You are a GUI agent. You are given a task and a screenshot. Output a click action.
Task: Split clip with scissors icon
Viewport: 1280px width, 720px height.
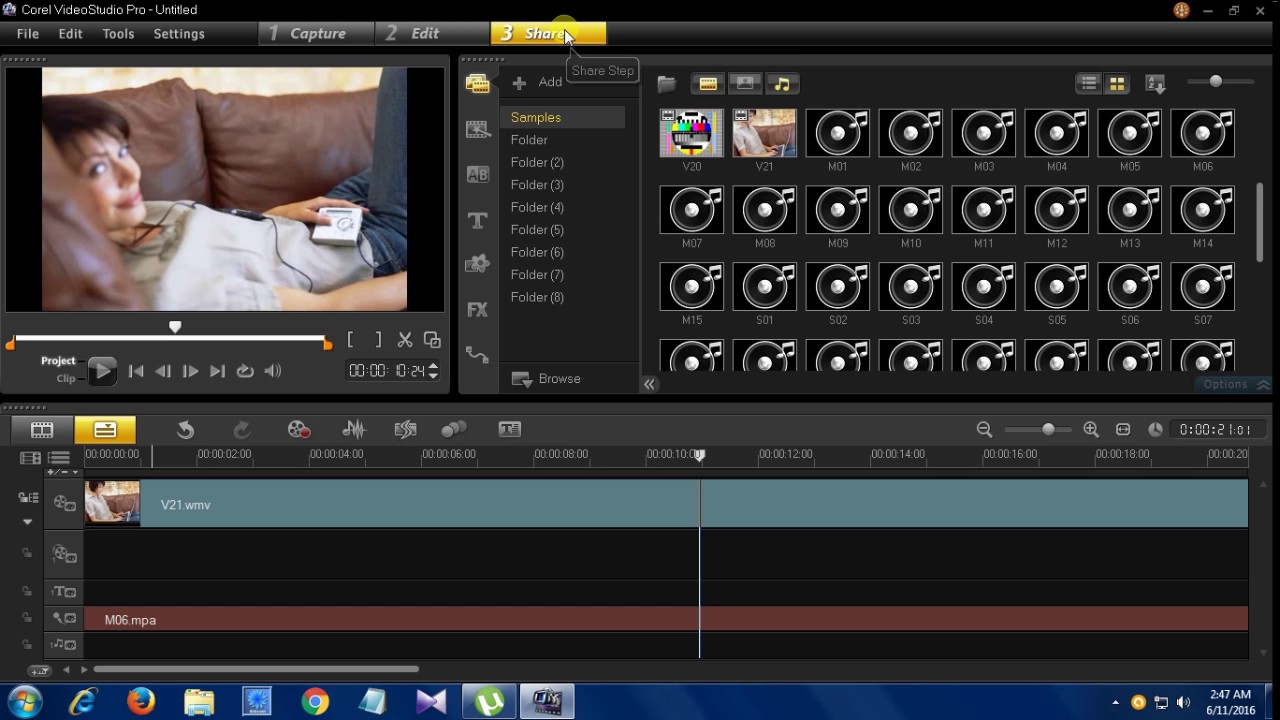(x=405, y=340)
